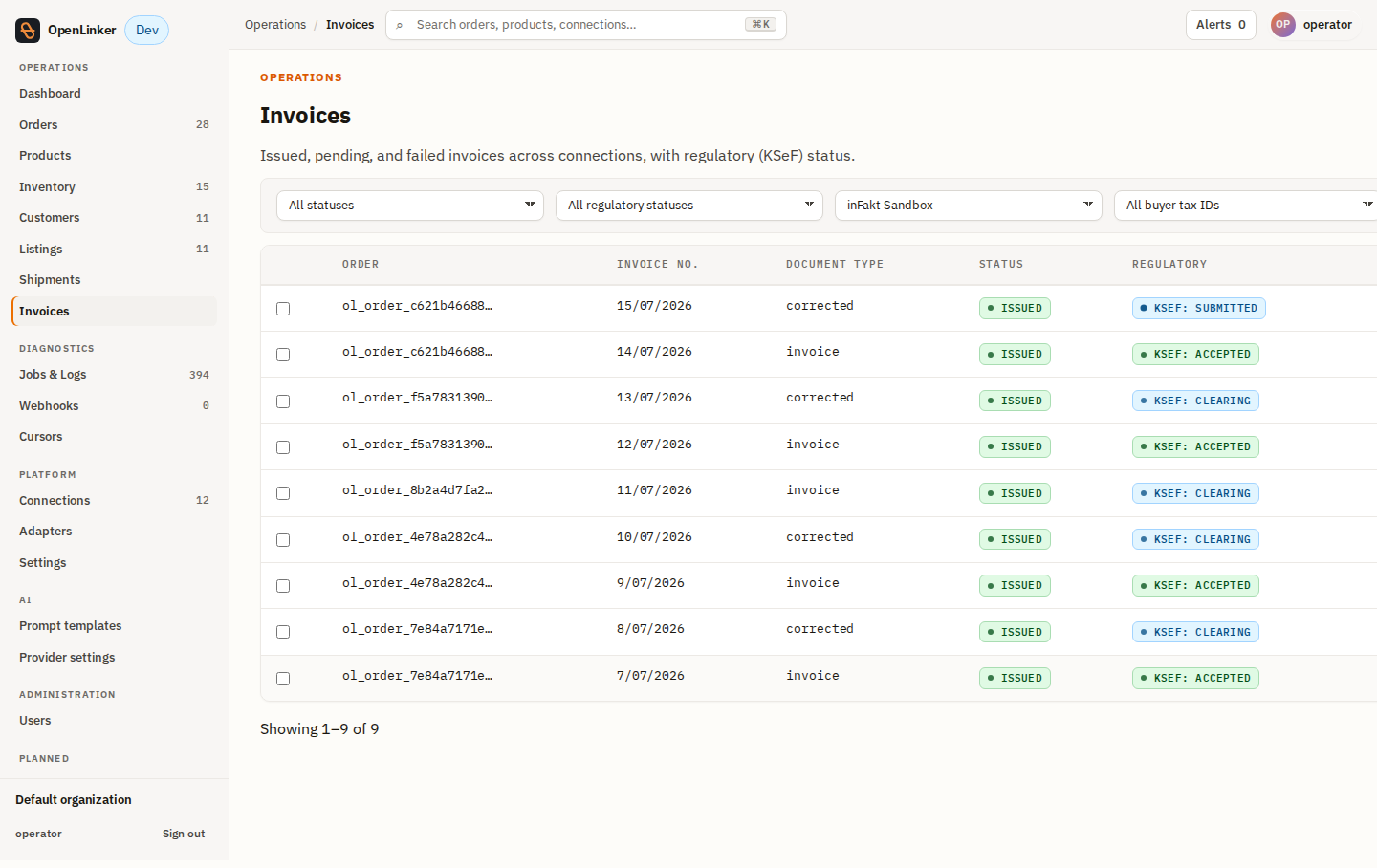This screenshot has width=1377, height=868.
Task: Go to Orders in the sidebar
Action: click(x=114, y=125)
